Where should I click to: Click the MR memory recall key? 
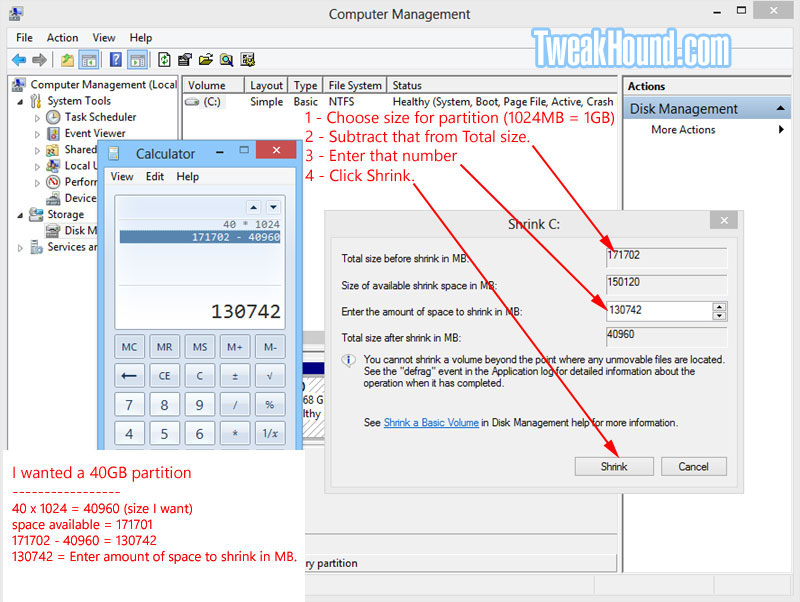(x=164, y=347)
